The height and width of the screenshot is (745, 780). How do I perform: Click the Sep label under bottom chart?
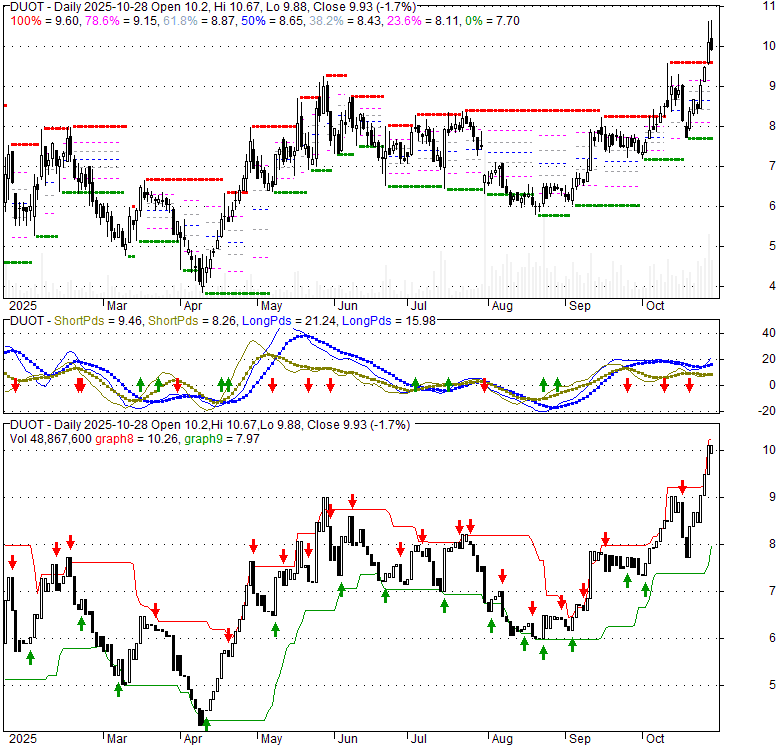click(580, 739)
